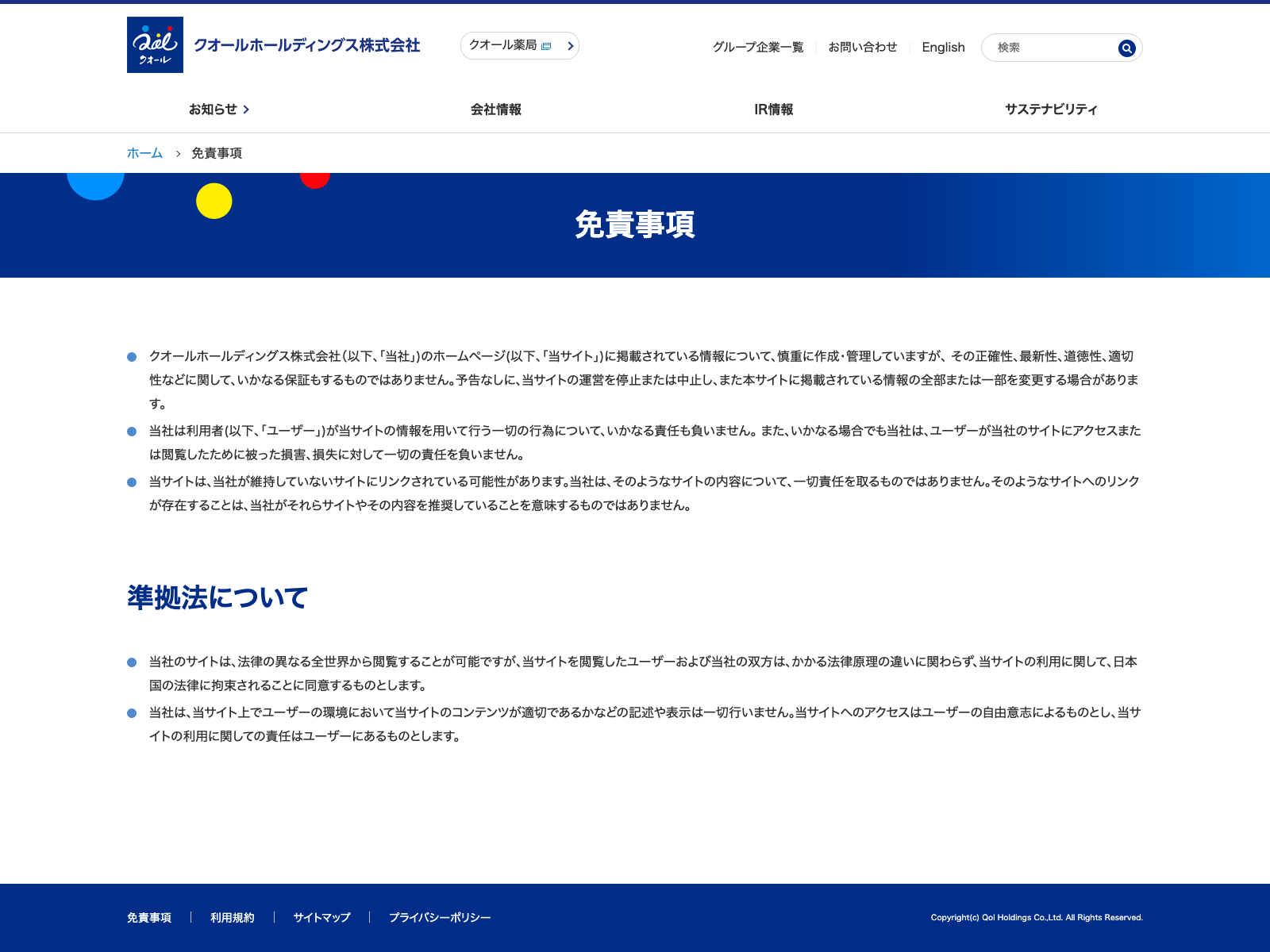1270x952 pixels.
Task: Open the 会社情報 menu
Action: coord(495,109)
